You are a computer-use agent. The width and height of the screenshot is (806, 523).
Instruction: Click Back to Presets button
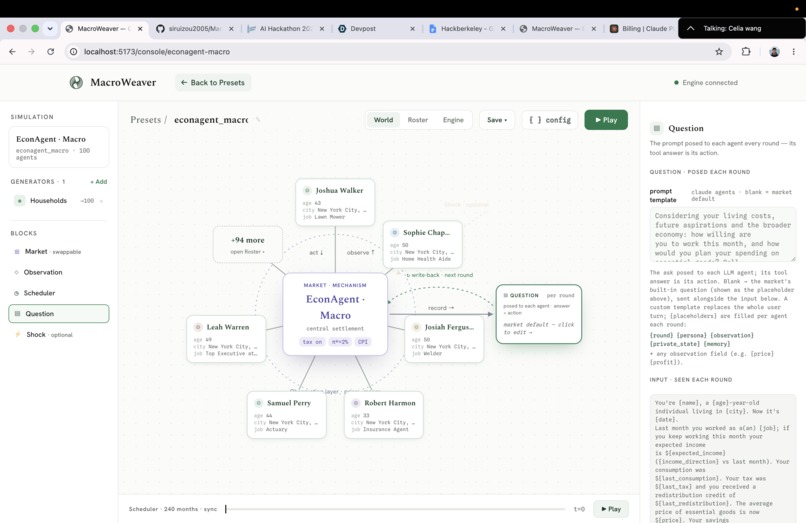(x=213, y=82)
